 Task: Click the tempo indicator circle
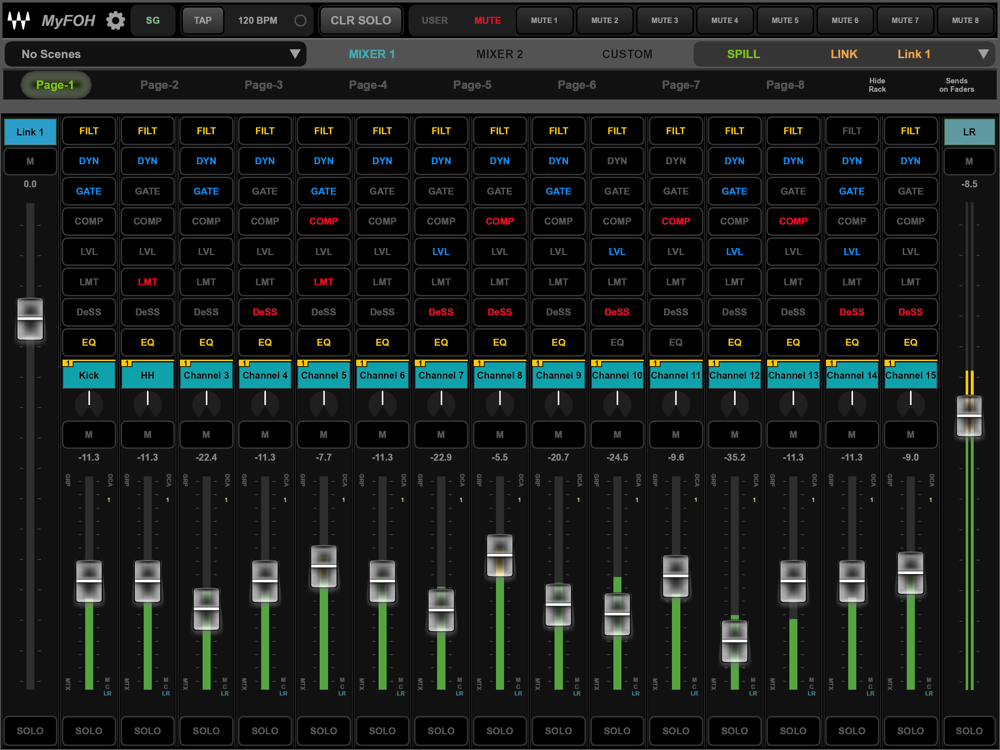pos(300,20)
